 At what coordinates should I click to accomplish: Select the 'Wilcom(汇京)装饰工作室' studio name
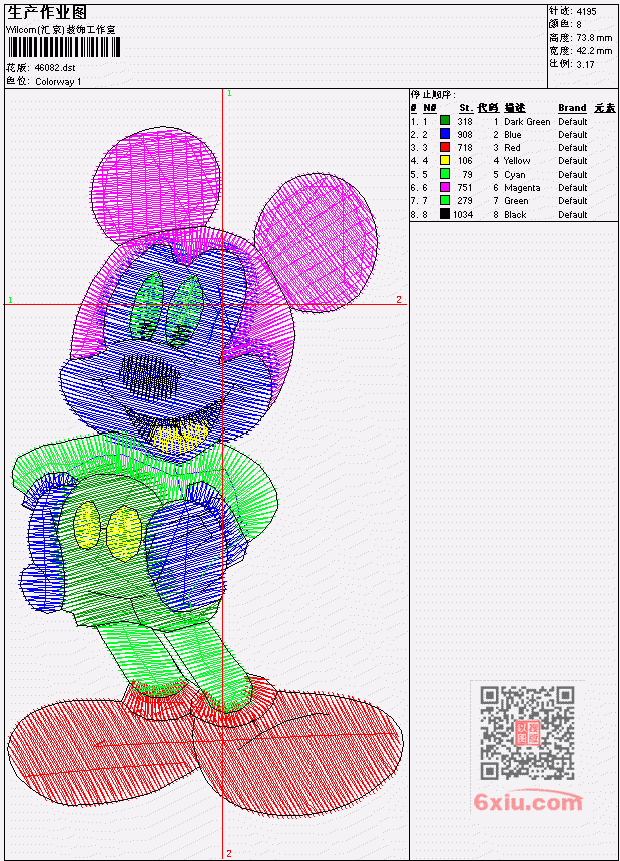click(60, 30)
